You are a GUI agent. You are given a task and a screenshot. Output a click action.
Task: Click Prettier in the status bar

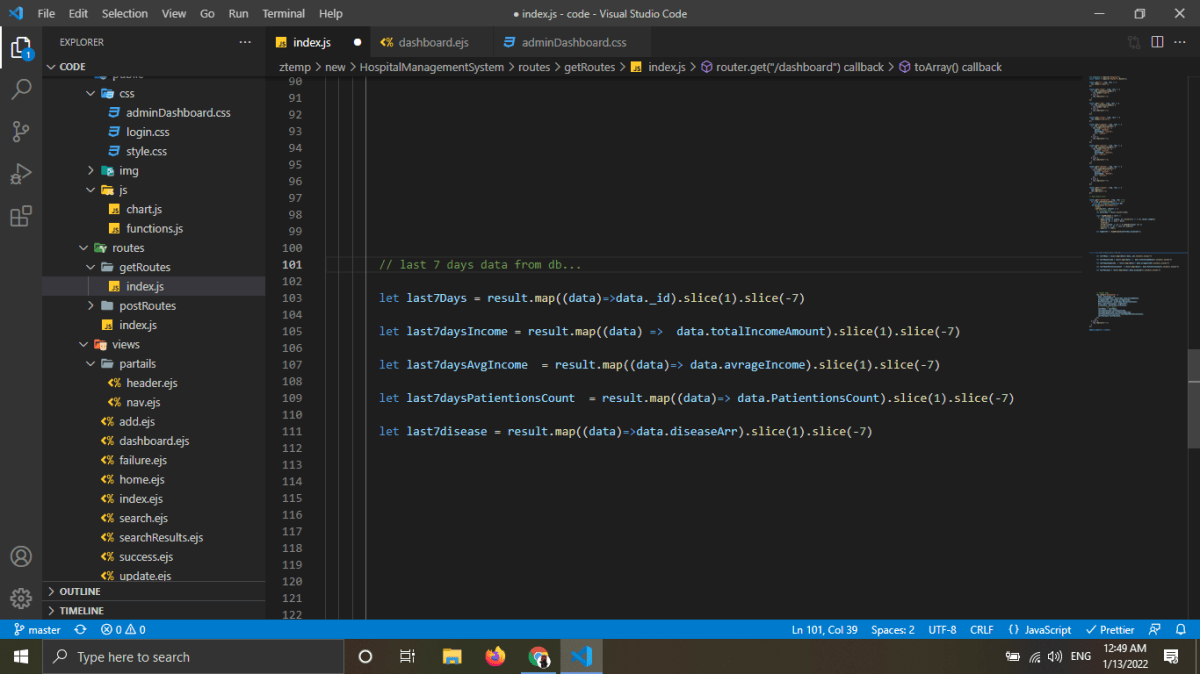point(1110,630)
